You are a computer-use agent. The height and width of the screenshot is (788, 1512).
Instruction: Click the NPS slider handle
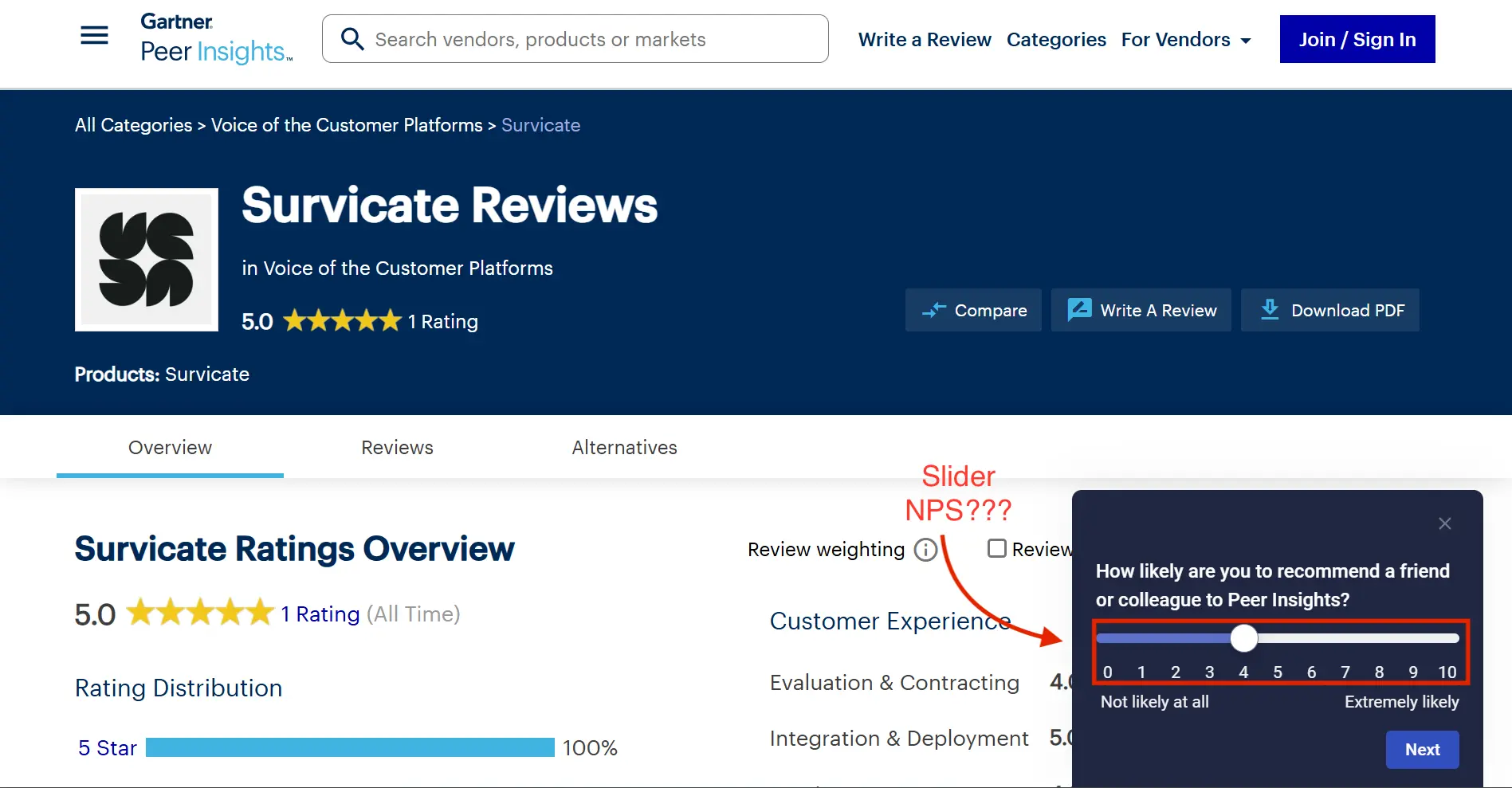(x=1243, y=638)
